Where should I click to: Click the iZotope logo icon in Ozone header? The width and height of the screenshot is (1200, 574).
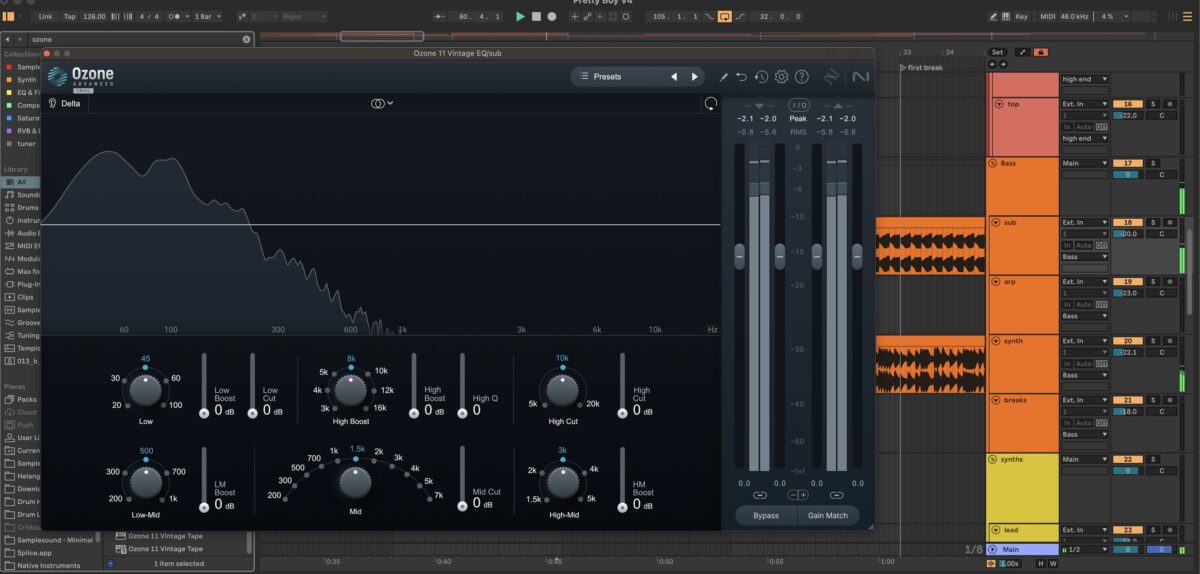[x=832, y=77]
